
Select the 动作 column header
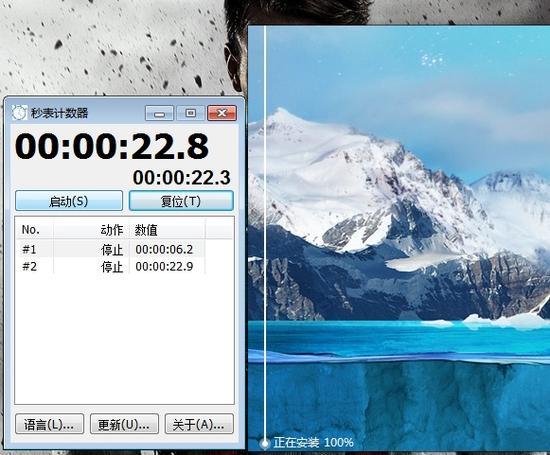pos(92,230)
